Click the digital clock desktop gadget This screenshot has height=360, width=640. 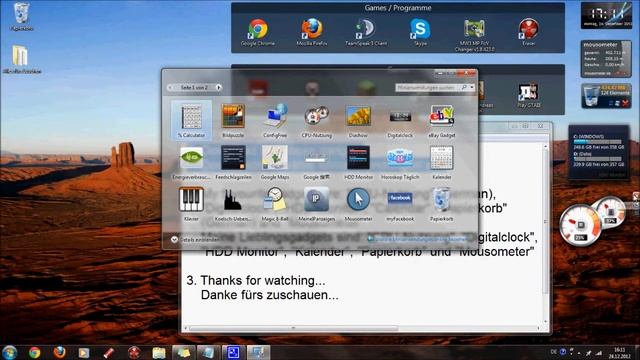click(x=606, y=16)
